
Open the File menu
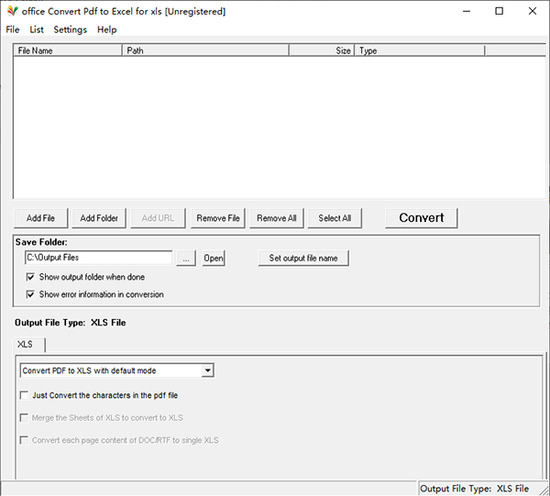pos(13,29)
